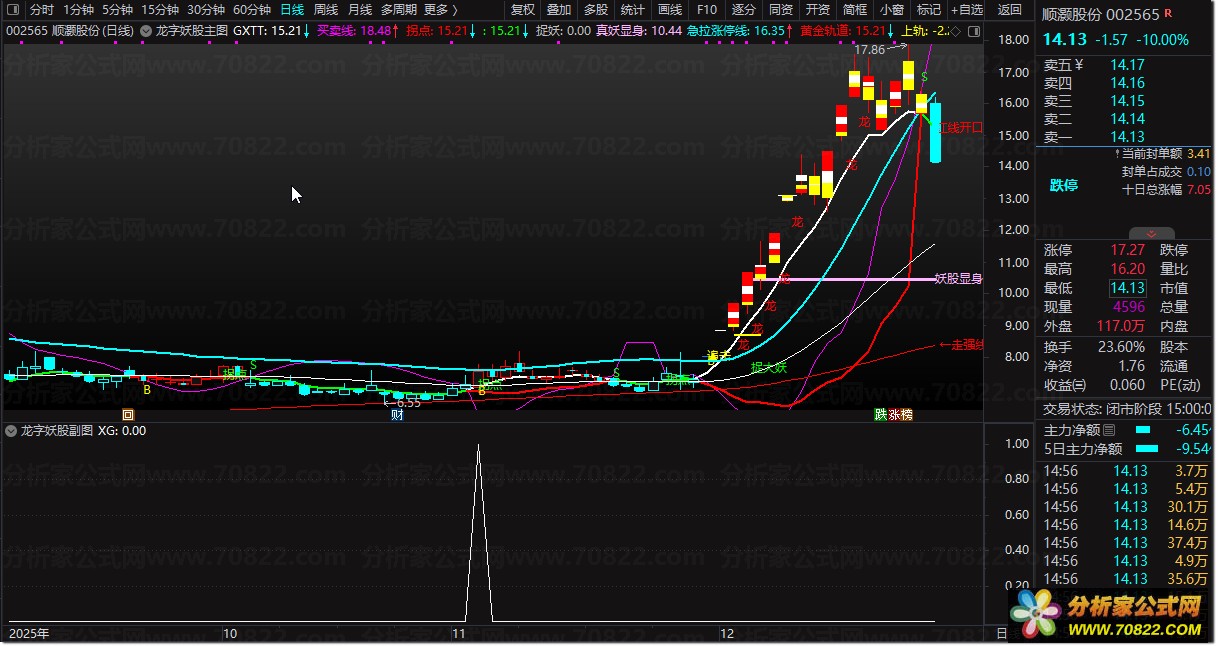Click the 返回 back button
Image resolution: width=1218 pixels, height=646 pixels.
pos(1010,10)
